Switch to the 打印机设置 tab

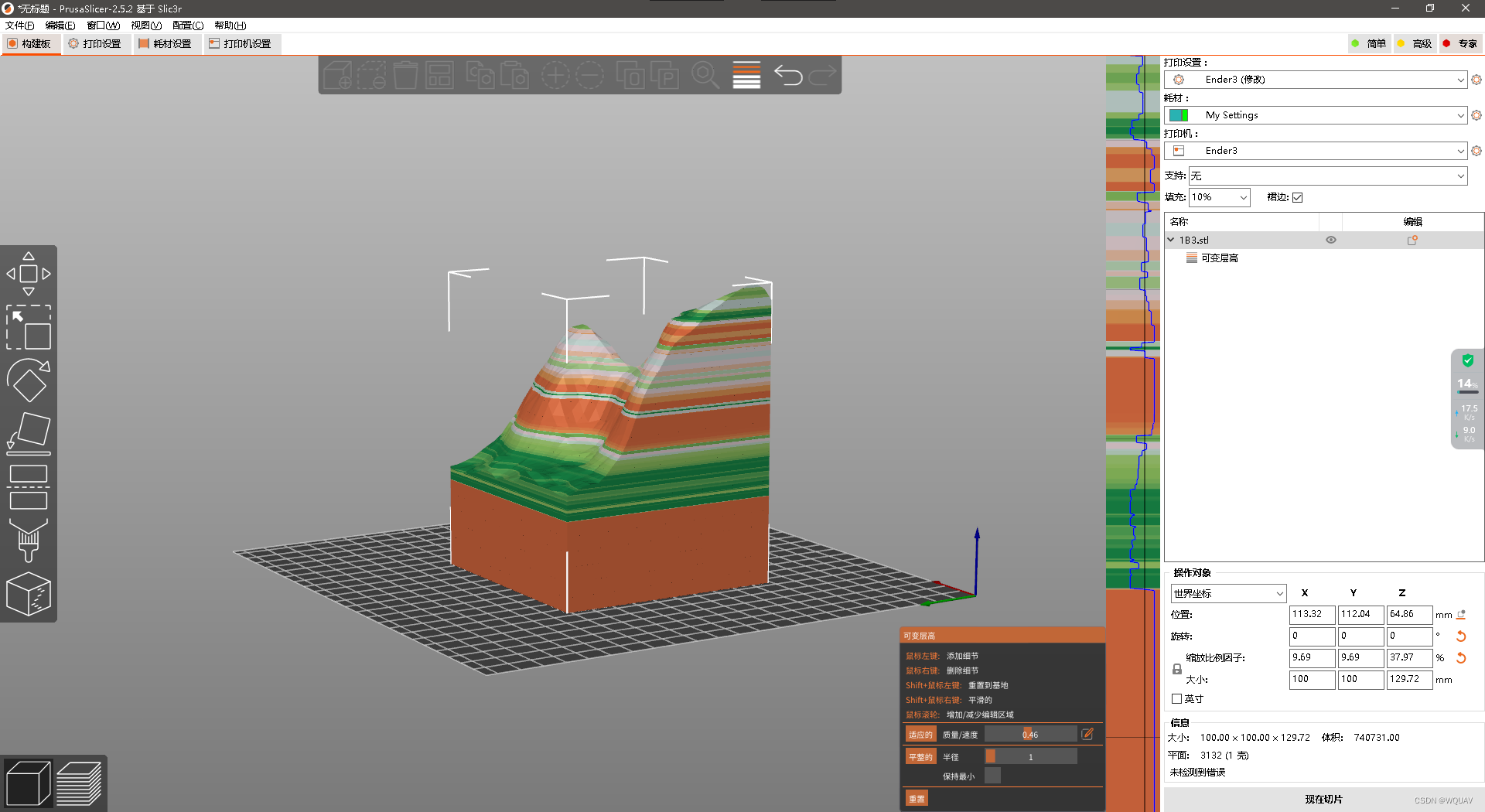(241, 44)
